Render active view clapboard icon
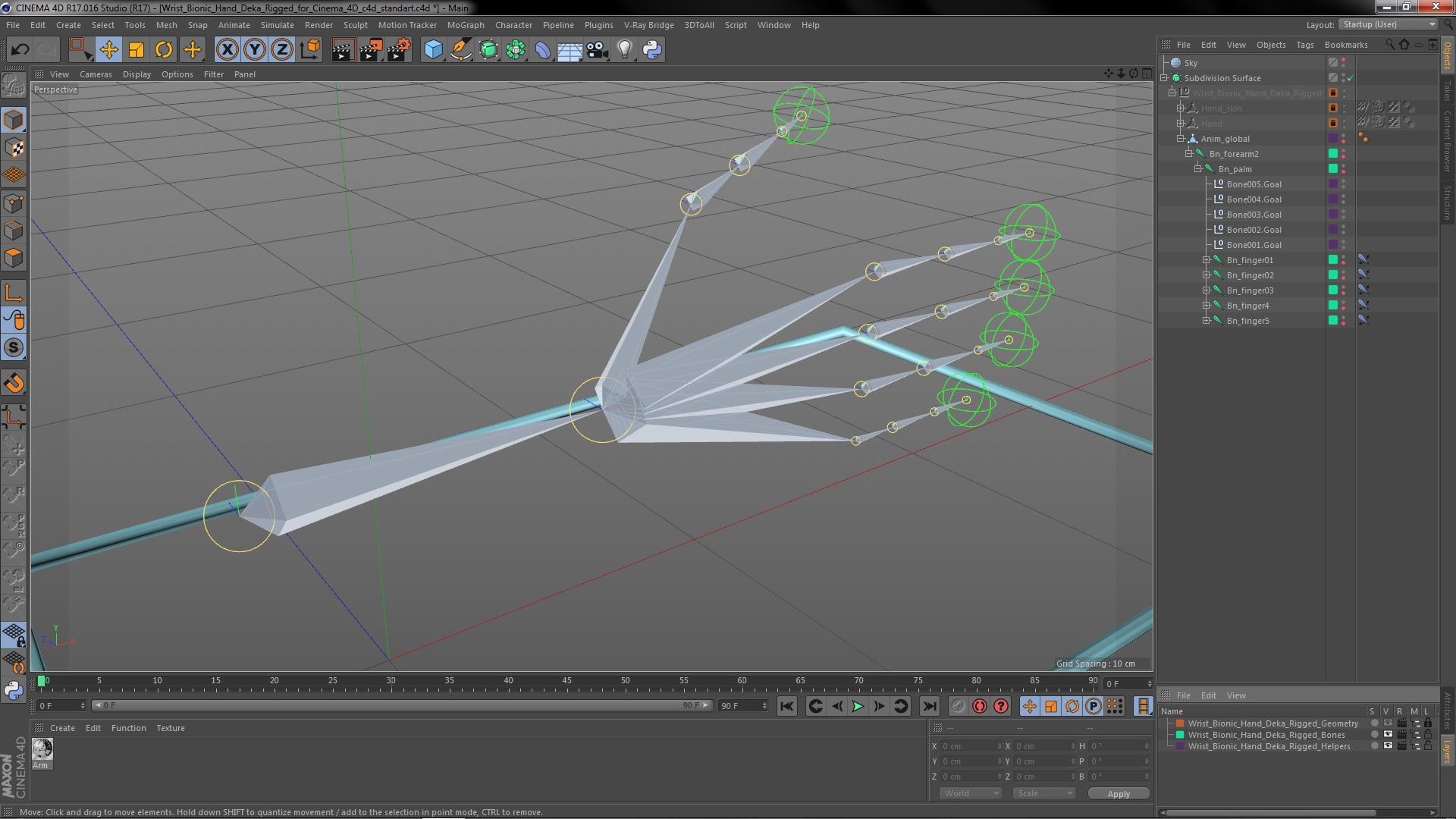Viewport: 1456px width, 819px height. pos(343,50)
